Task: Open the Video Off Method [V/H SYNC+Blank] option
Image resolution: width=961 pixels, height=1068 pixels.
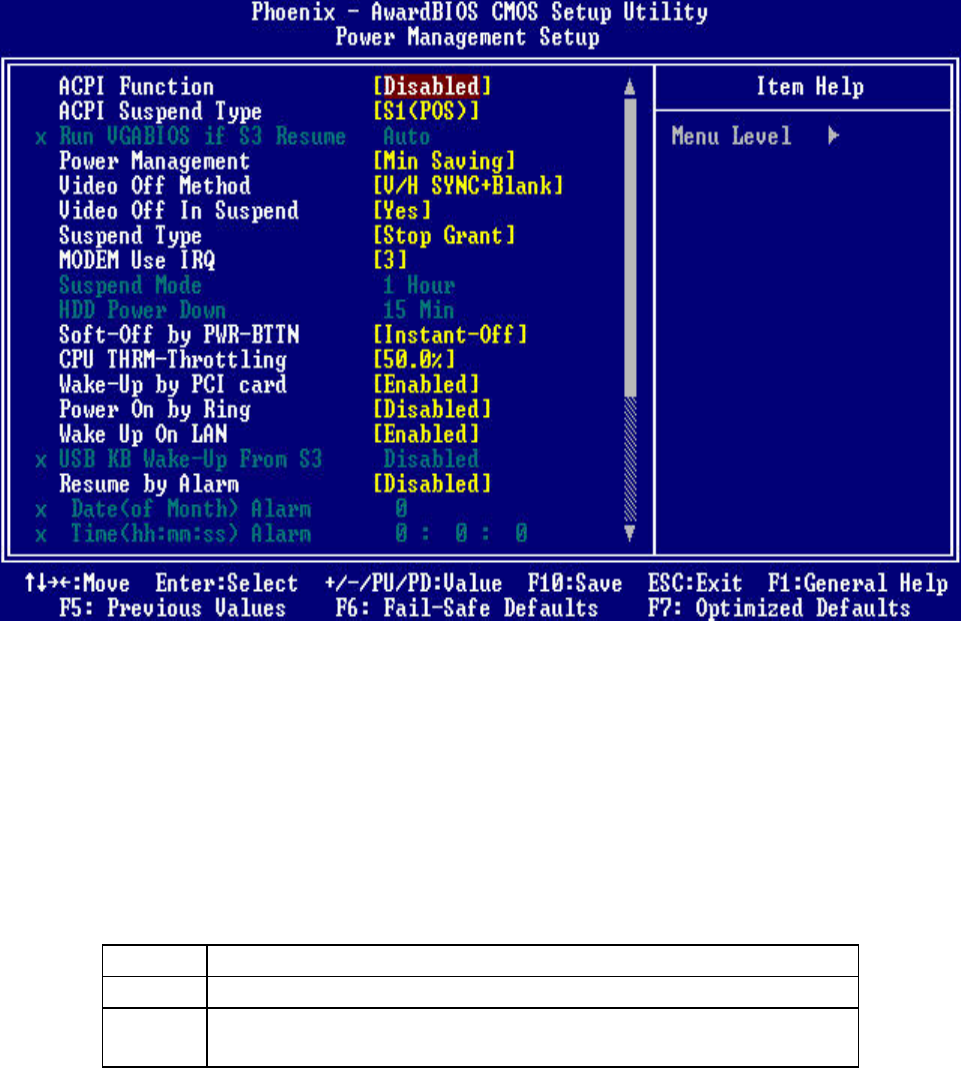Action: 468,185
